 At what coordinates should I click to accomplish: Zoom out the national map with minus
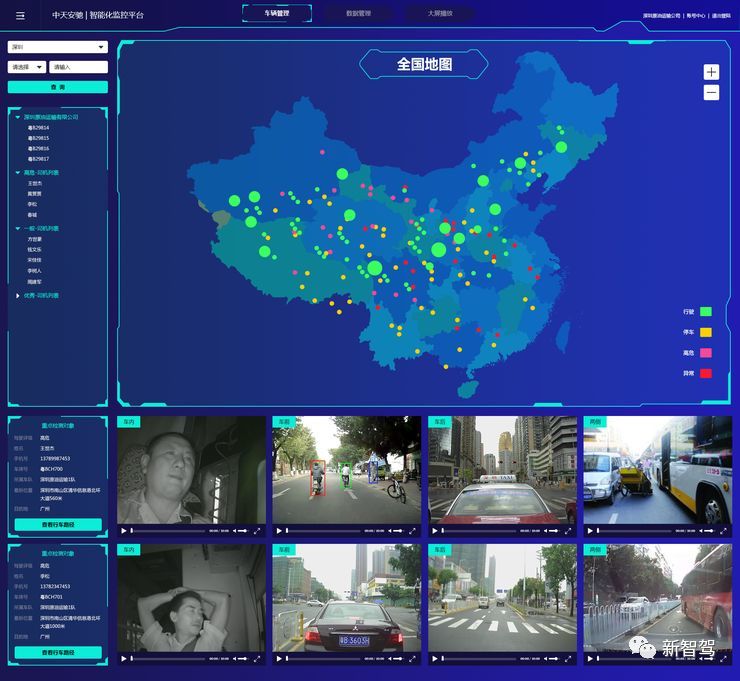pos(711,92)
